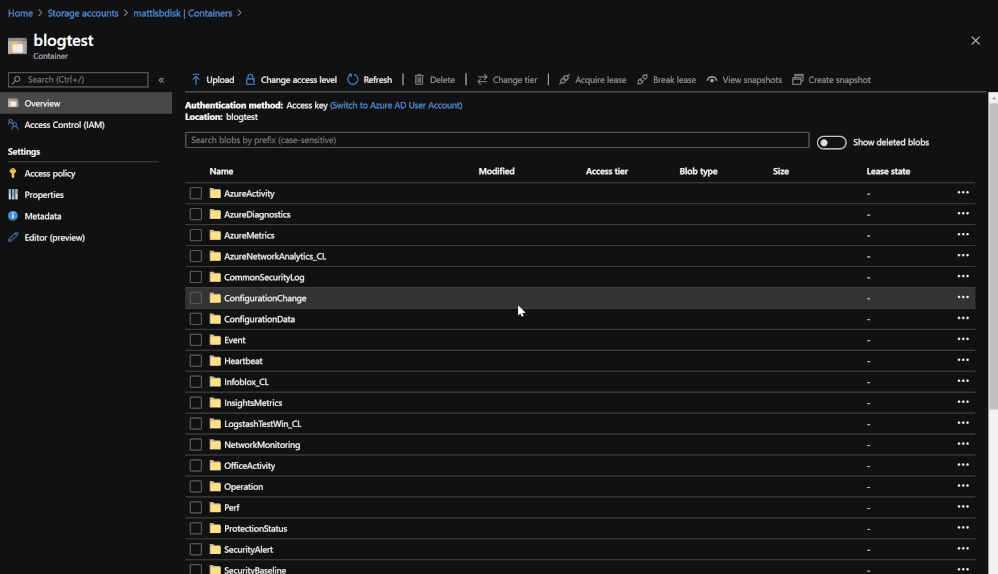
Task: Go to mattlsbdisk | Containers breadcrumb
Action: pyautogui.click(x=183, y=13)
